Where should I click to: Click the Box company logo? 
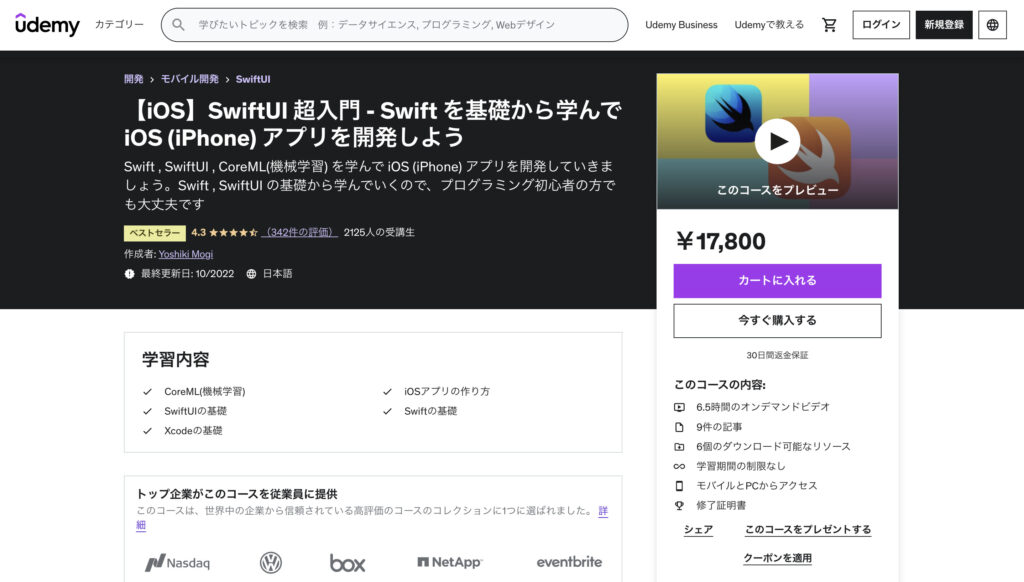347,562
